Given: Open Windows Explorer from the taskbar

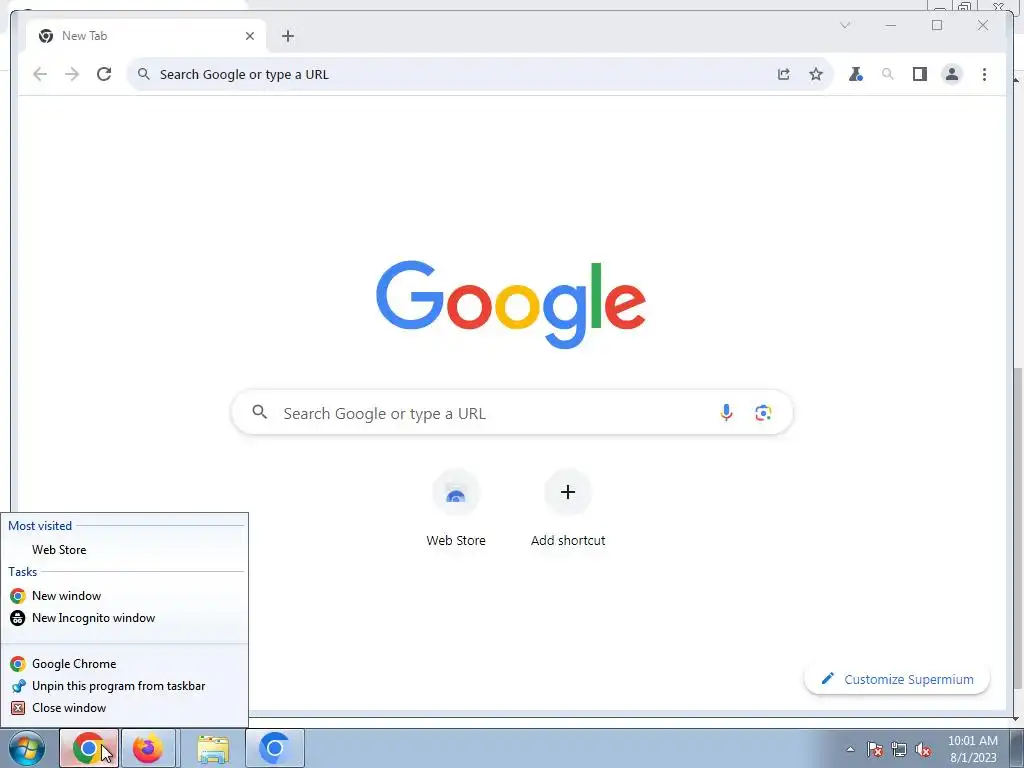Looking at the screenshot, I should tap(213, 748).
